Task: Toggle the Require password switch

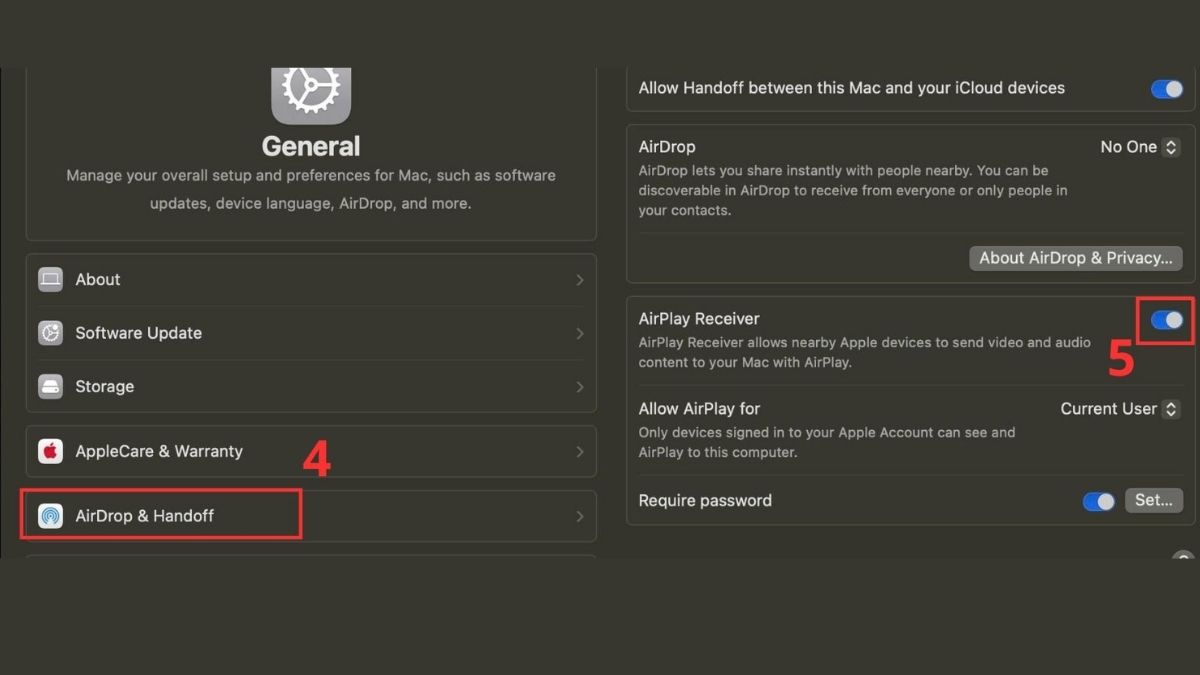Action: [x=1098, y=501]
